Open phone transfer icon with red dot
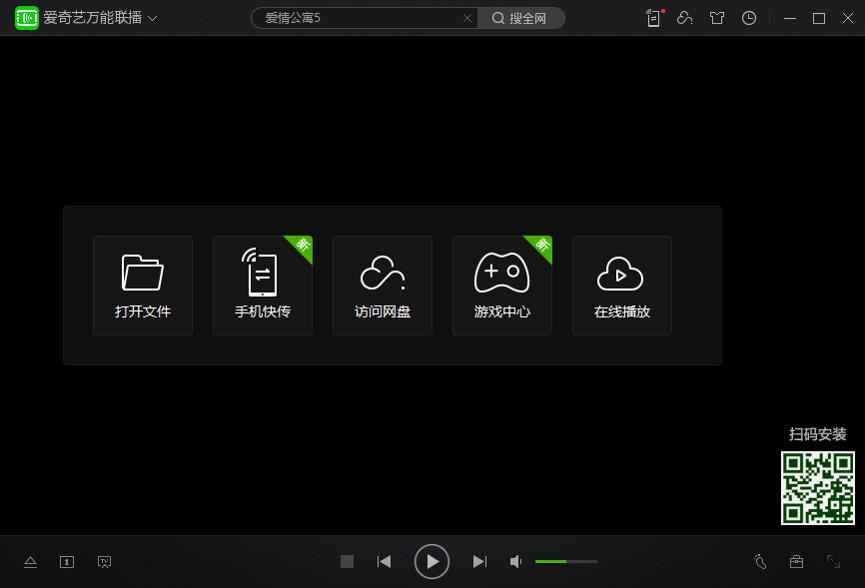Screen dimensions: 865x588 point(654,18)
